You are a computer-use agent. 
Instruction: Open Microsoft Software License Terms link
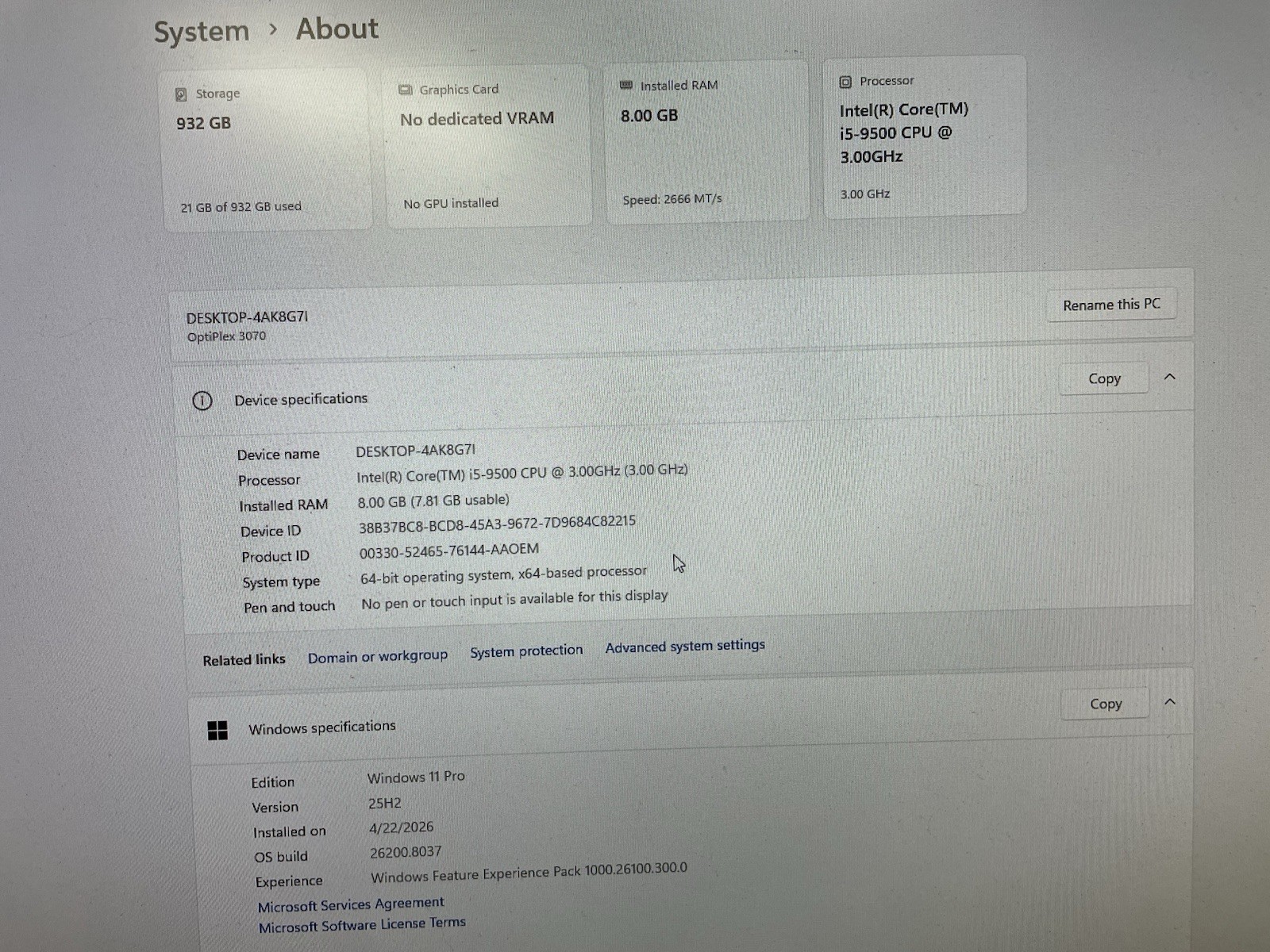pos(362,925)
